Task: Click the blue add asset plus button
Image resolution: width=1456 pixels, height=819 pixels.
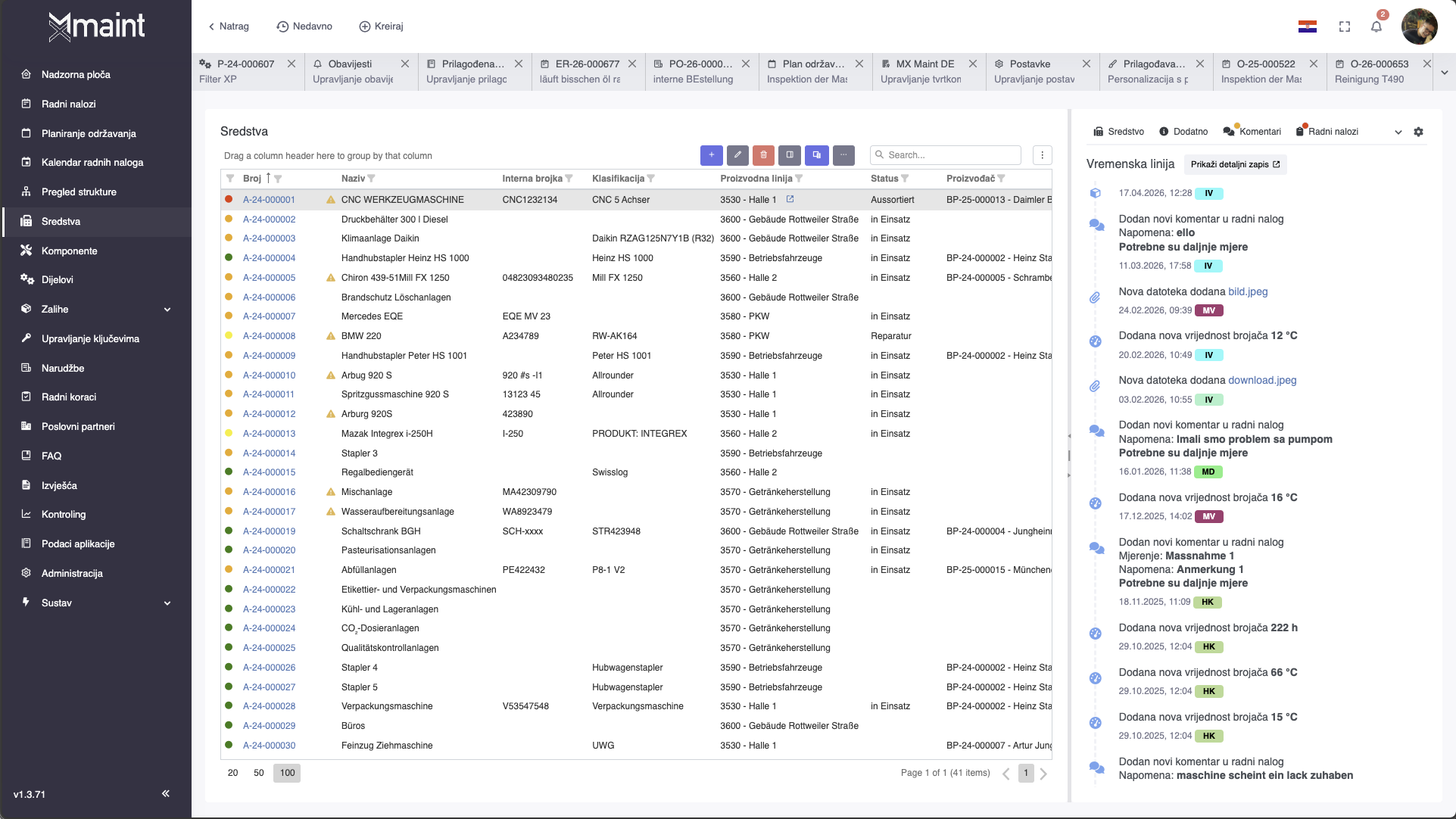Action: [x=711, y=155]
